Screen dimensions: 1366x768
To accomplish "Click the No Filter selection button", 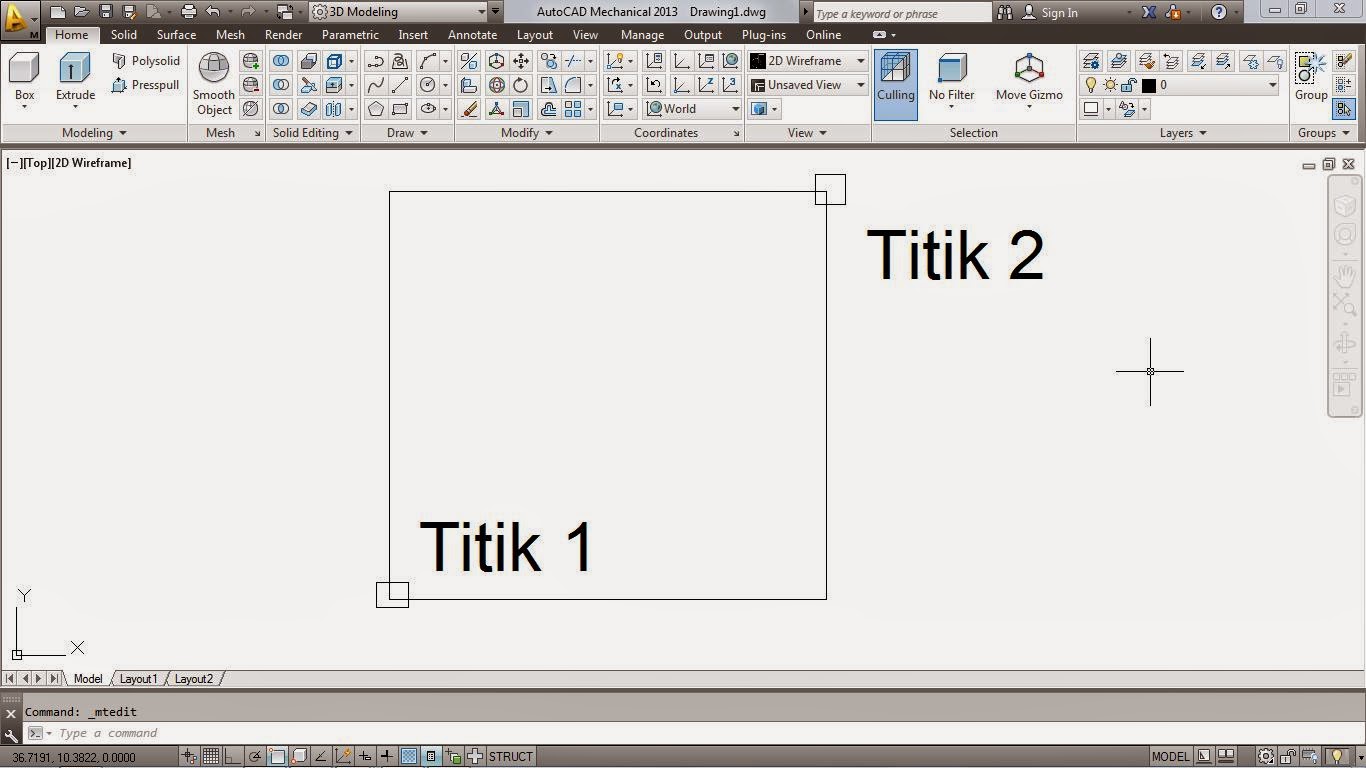I will click(950, 80).
